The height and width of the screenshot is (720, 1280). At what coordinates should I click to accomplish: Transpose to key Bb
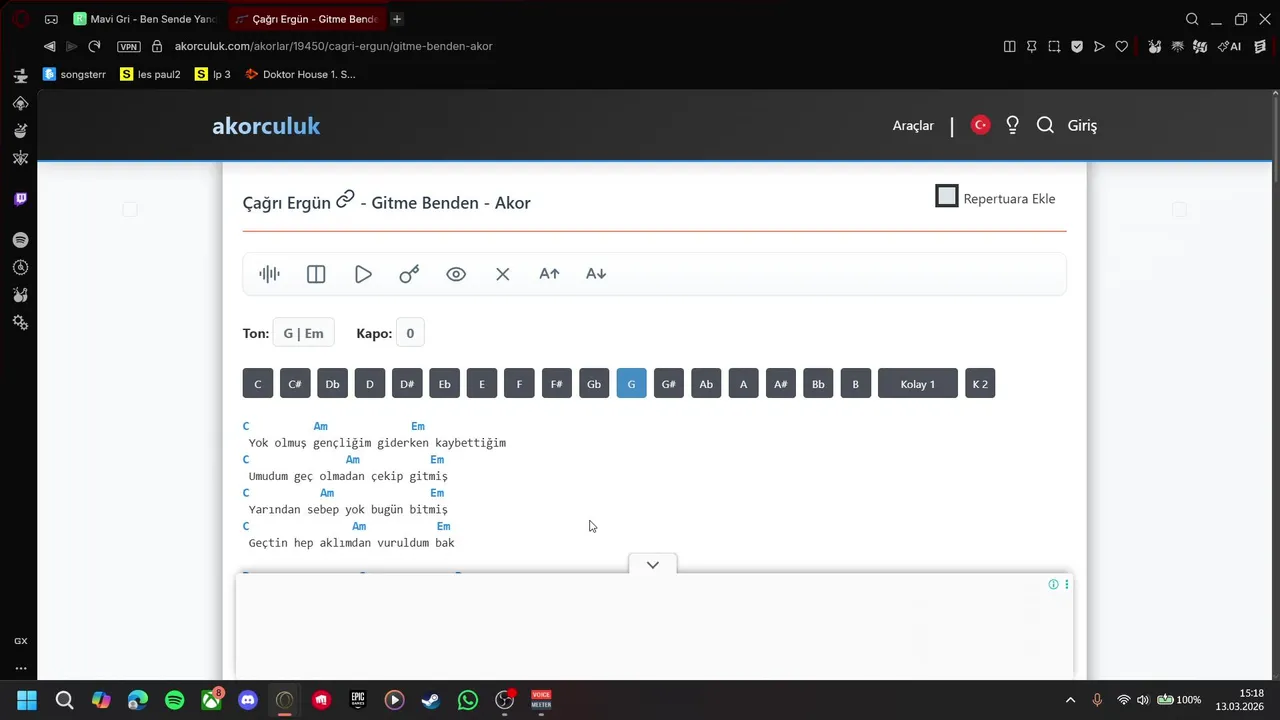(x=818, y=384)
